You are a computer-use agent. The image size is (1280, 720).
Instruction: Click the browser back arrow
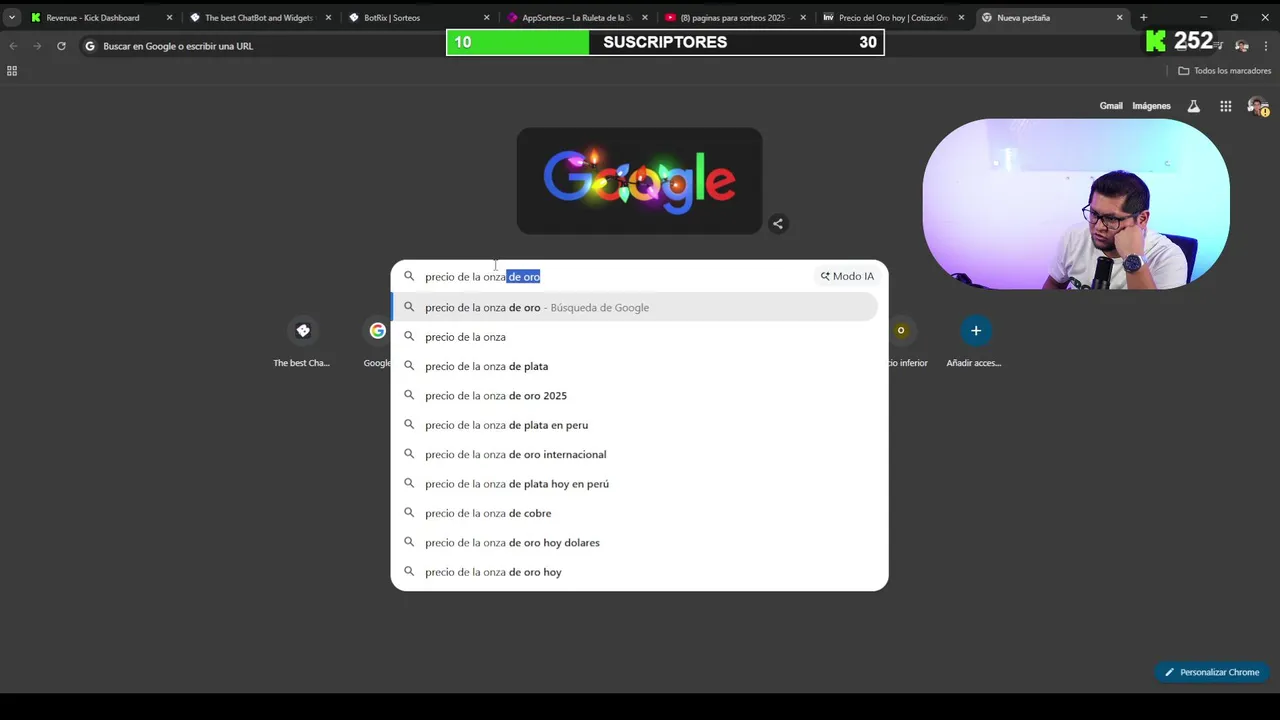coord(13,46)
